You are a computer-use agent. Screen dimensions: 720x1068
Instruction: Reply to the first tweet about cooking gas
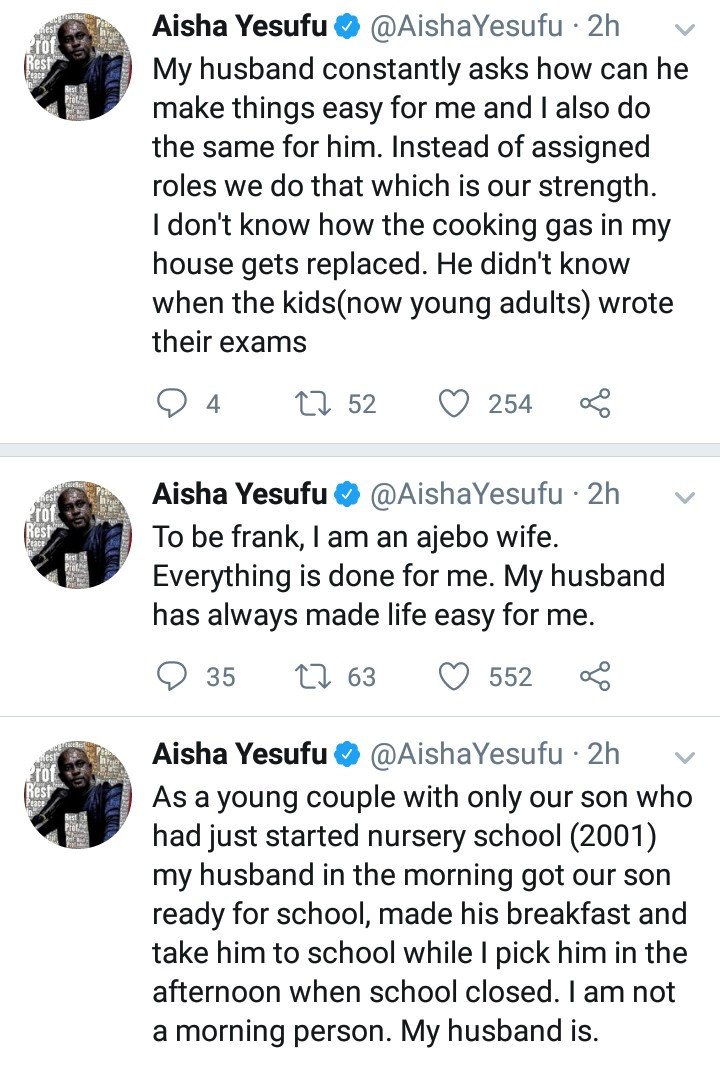172,403
